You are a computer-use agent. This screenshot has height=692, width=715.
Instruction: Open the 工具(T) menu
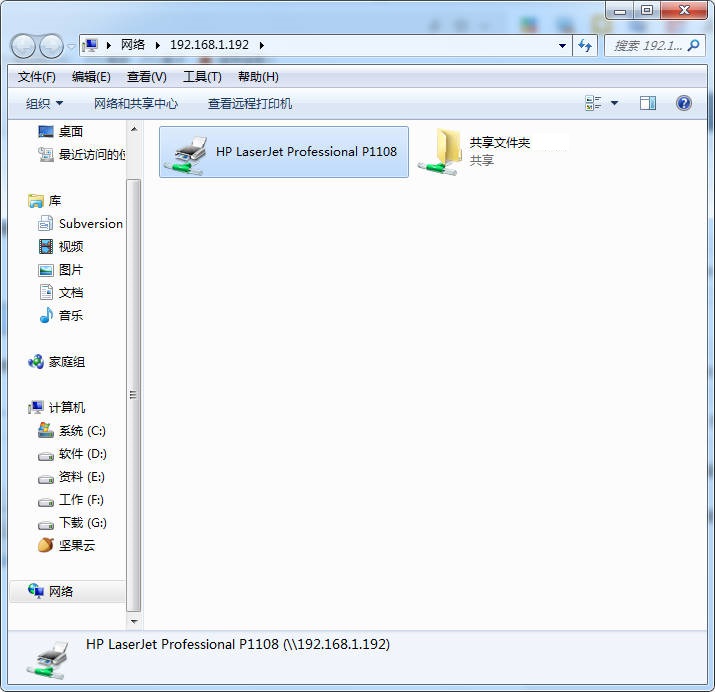coord(202,77)
